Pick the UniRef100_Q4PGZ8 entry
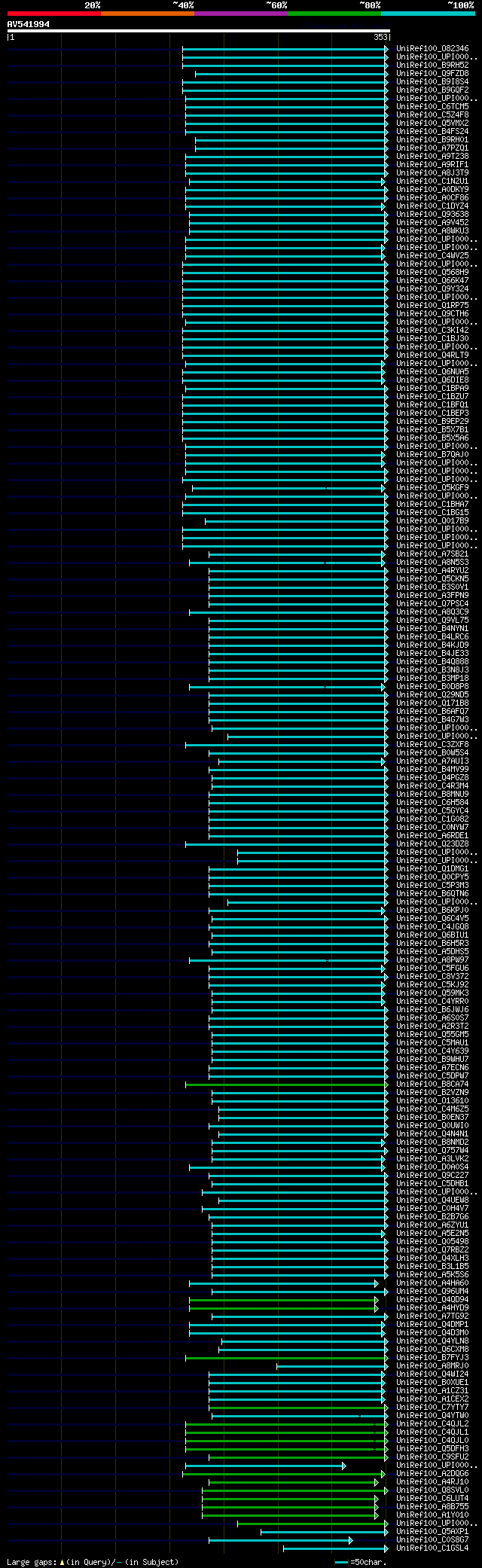Screen dimensions: 482x1568 (x=432, y=778)
